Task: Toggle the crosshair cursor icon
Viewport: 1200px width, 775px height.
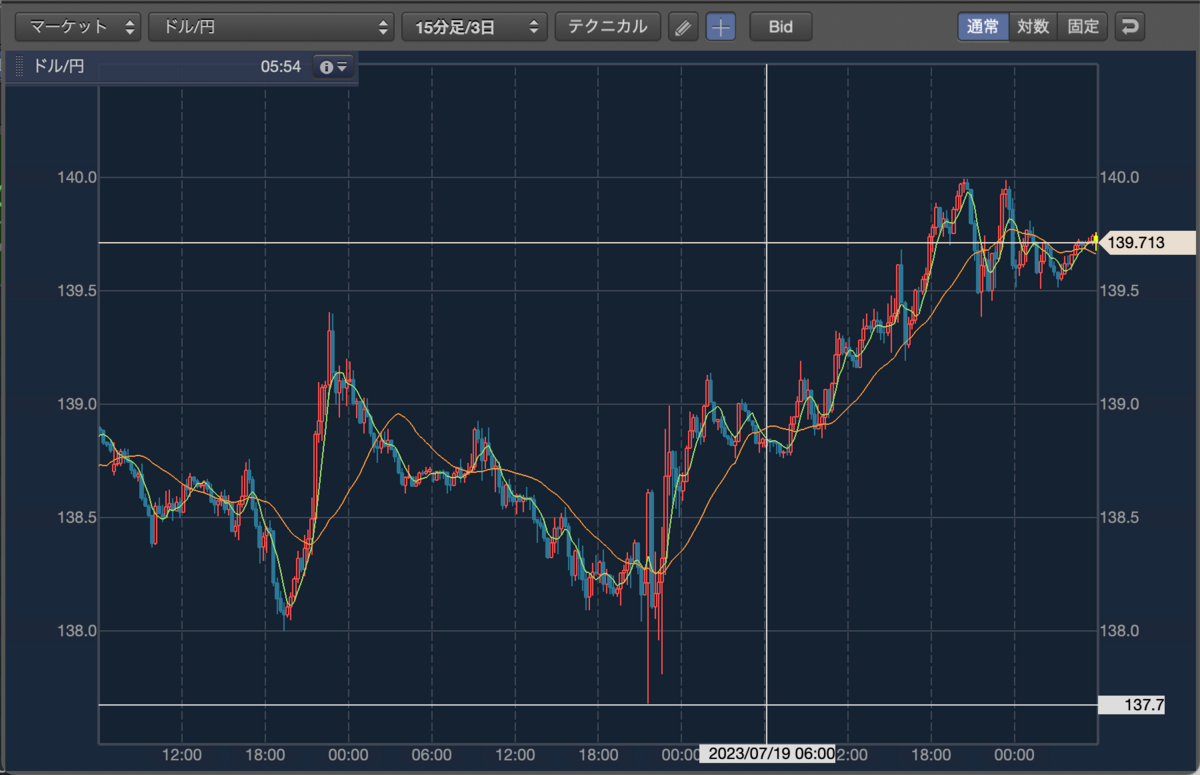Action: point(720,27)
